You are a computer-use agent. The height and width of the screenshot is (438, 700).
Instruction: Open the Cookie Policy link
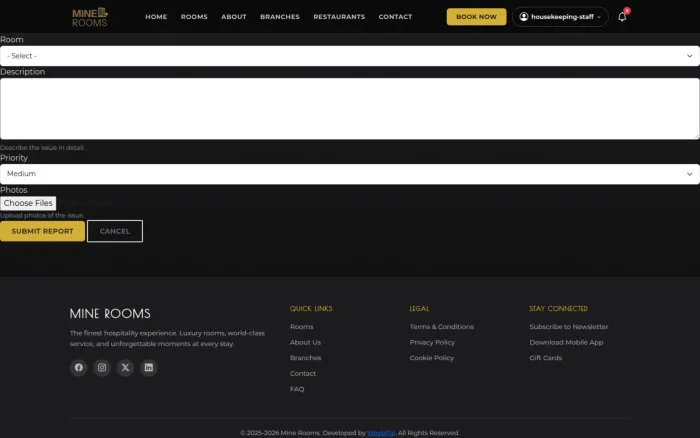[432, 358]
